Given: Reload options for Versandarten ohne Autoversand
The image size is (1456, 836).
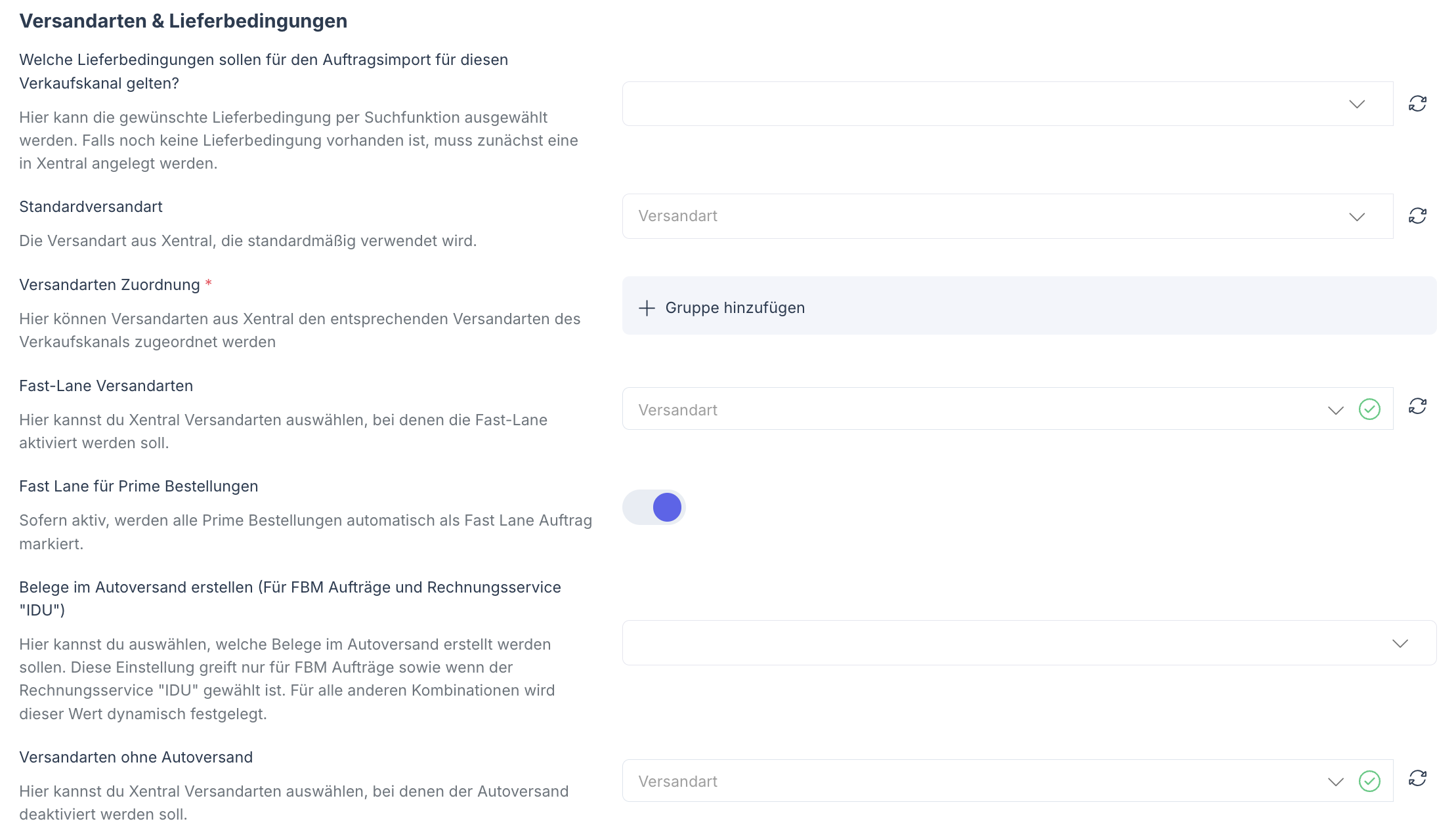Looking at the screenshot, I should pyautogui.click(x=1417, y=778).
